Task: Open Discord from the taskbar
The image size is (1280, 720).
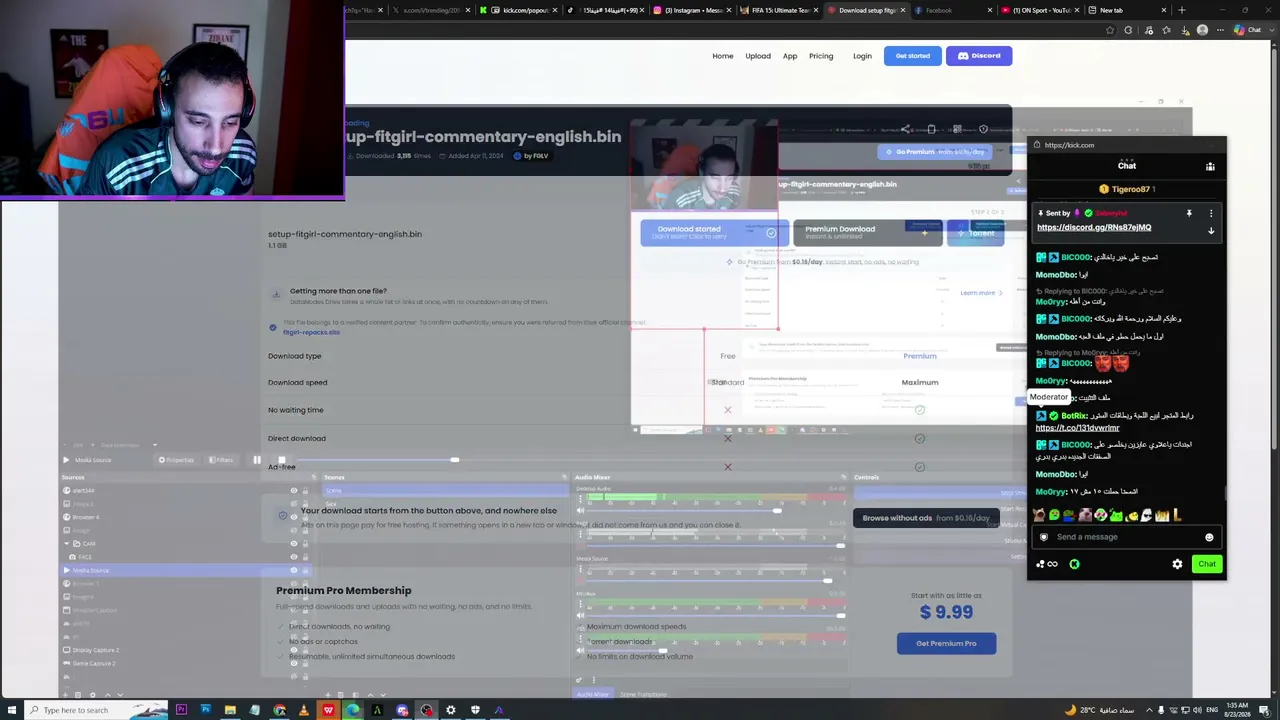Action: pyautogui.click(x=402, y=710)
